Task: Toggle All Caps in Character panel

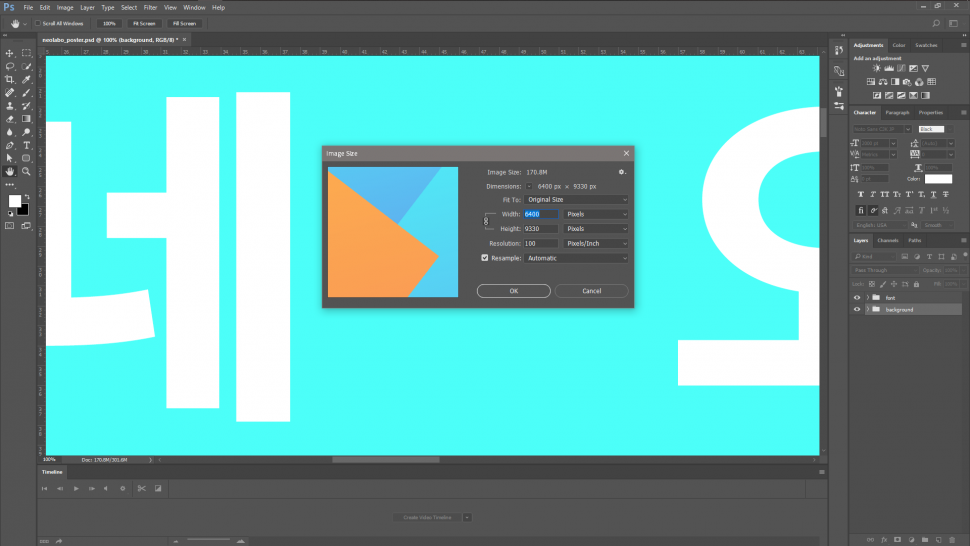Action: 885,194
